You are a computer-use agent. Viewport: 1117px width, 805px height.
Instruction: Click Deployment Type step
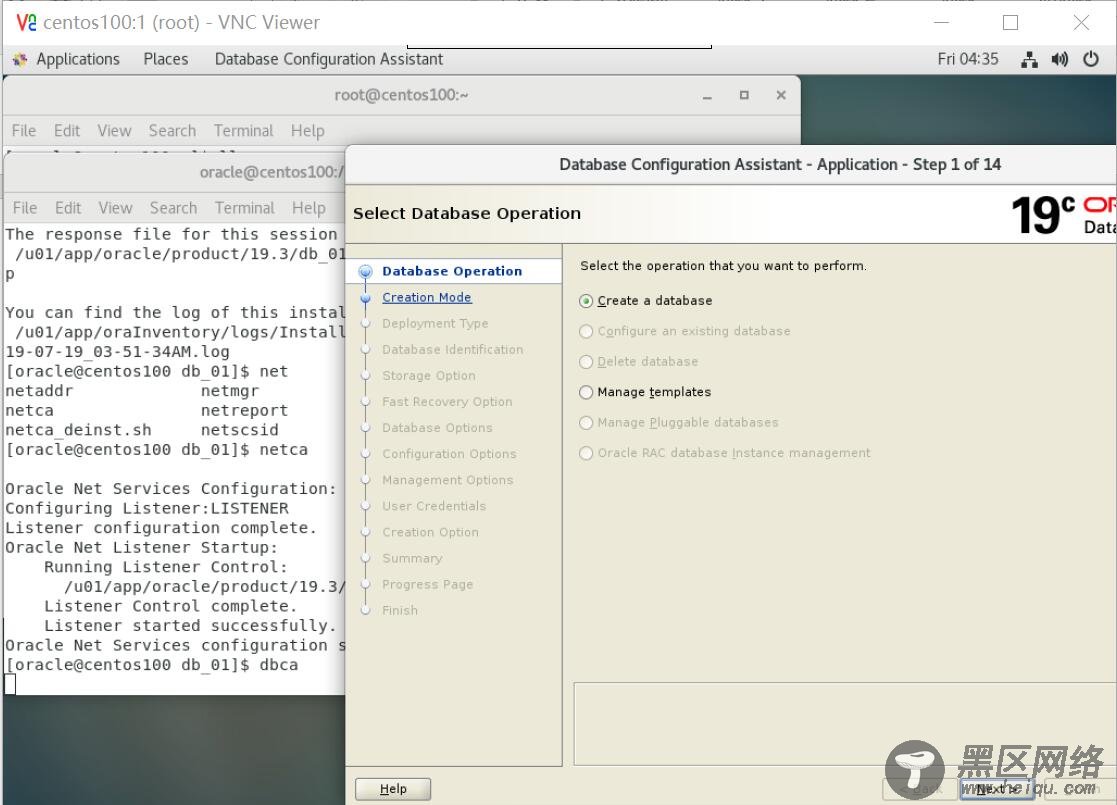point(435,323)
